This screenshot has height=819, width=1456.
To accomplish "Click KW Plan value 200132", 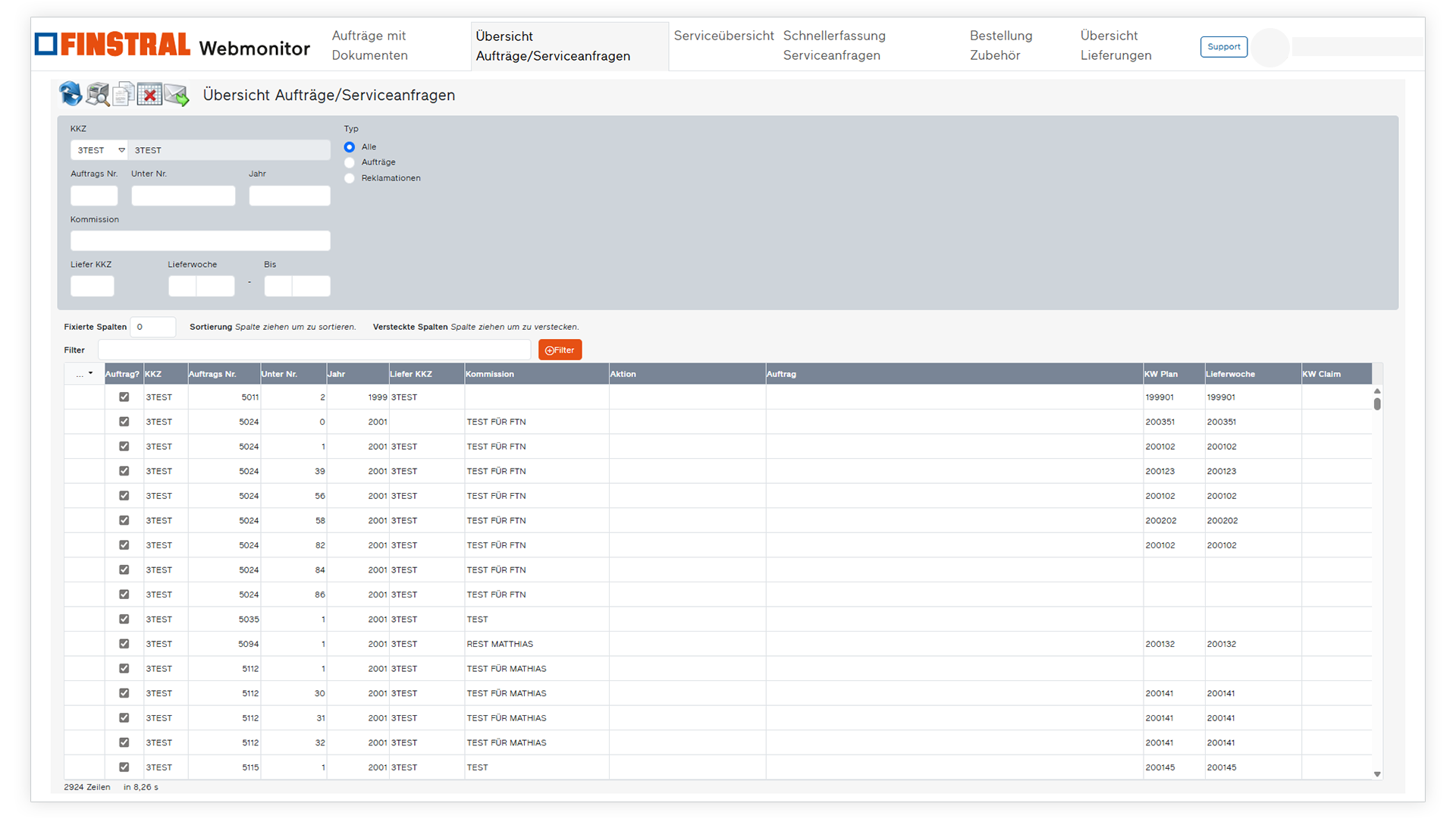I will tap(1159, 644).
